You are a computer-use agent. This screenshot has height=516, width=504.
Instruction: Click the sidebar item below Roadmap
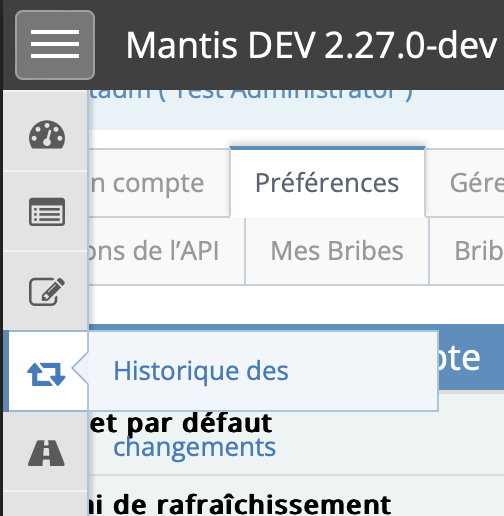tap(46, 504)
